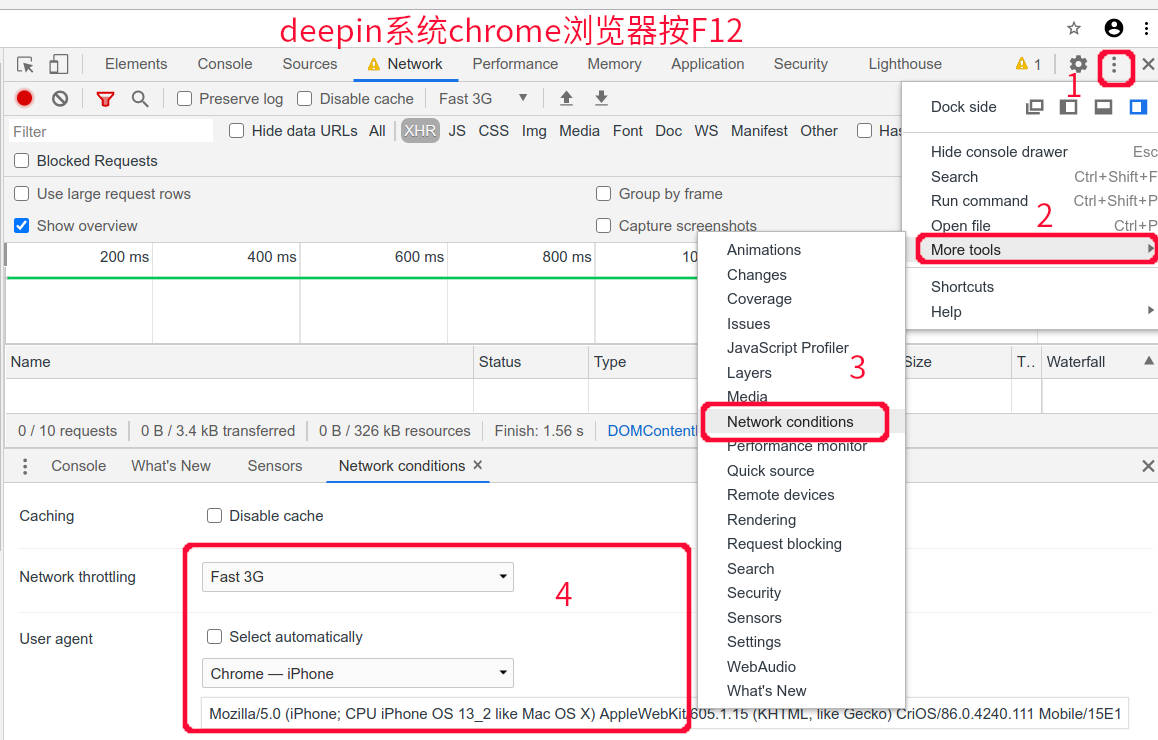Toggle the device toolbar icon

[58, 64]
